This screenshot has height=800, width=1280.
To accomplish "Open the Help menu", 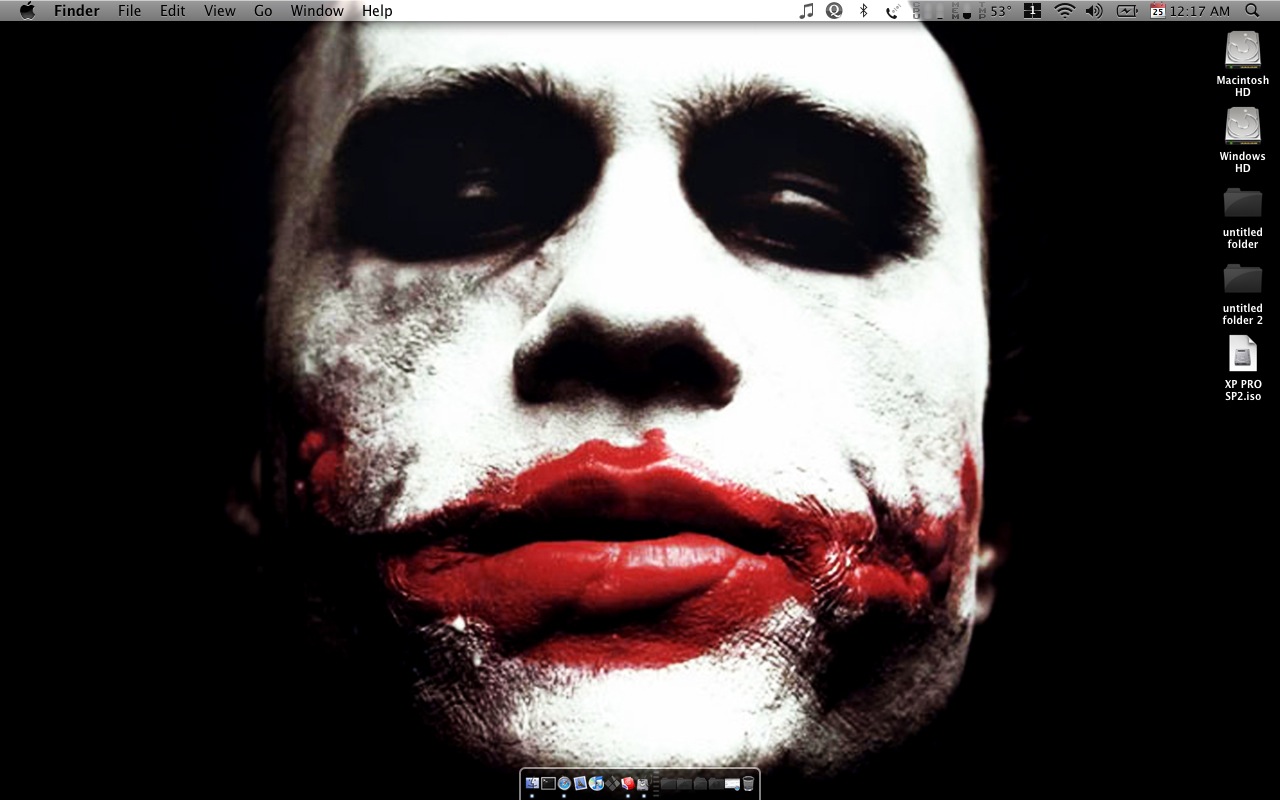I will click(x=377, y=11).
